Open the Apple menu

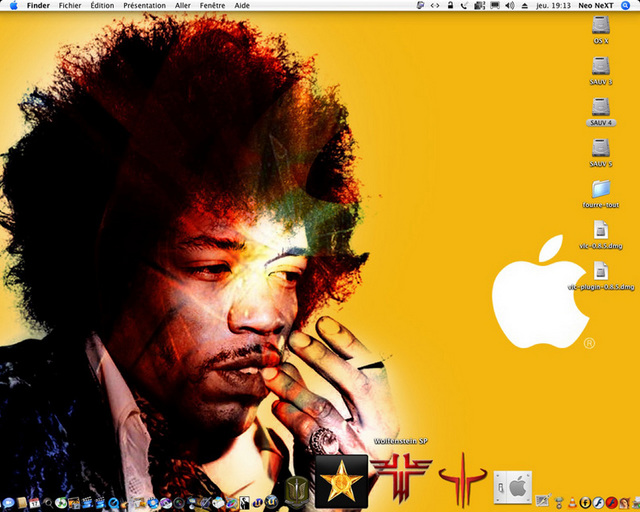[13, 6]
